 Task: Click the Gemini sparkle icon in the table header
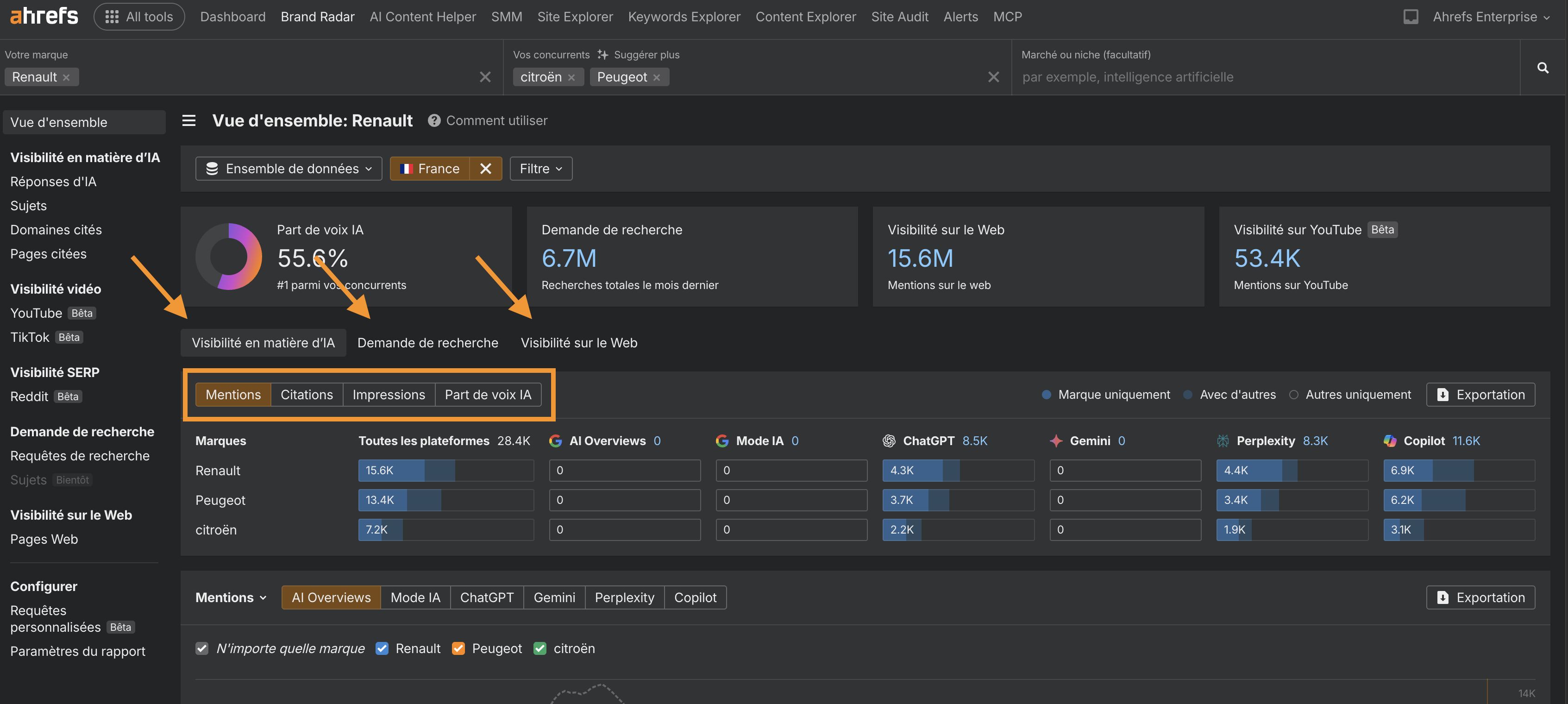click(1056, 440)
